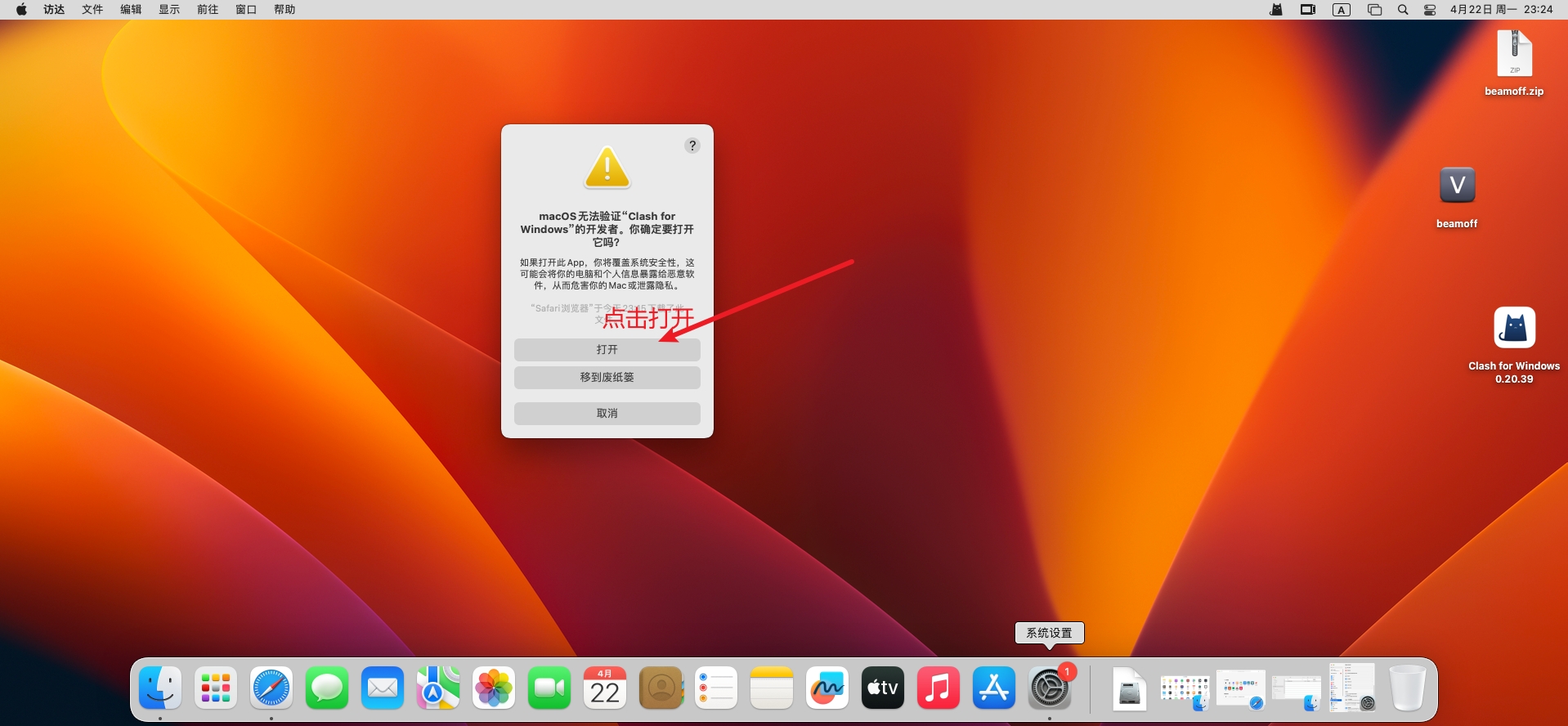The height and width of the screenshot is (726, 1568).
Task: Click the 打开 button in the dialog
Action: (607, 350)
